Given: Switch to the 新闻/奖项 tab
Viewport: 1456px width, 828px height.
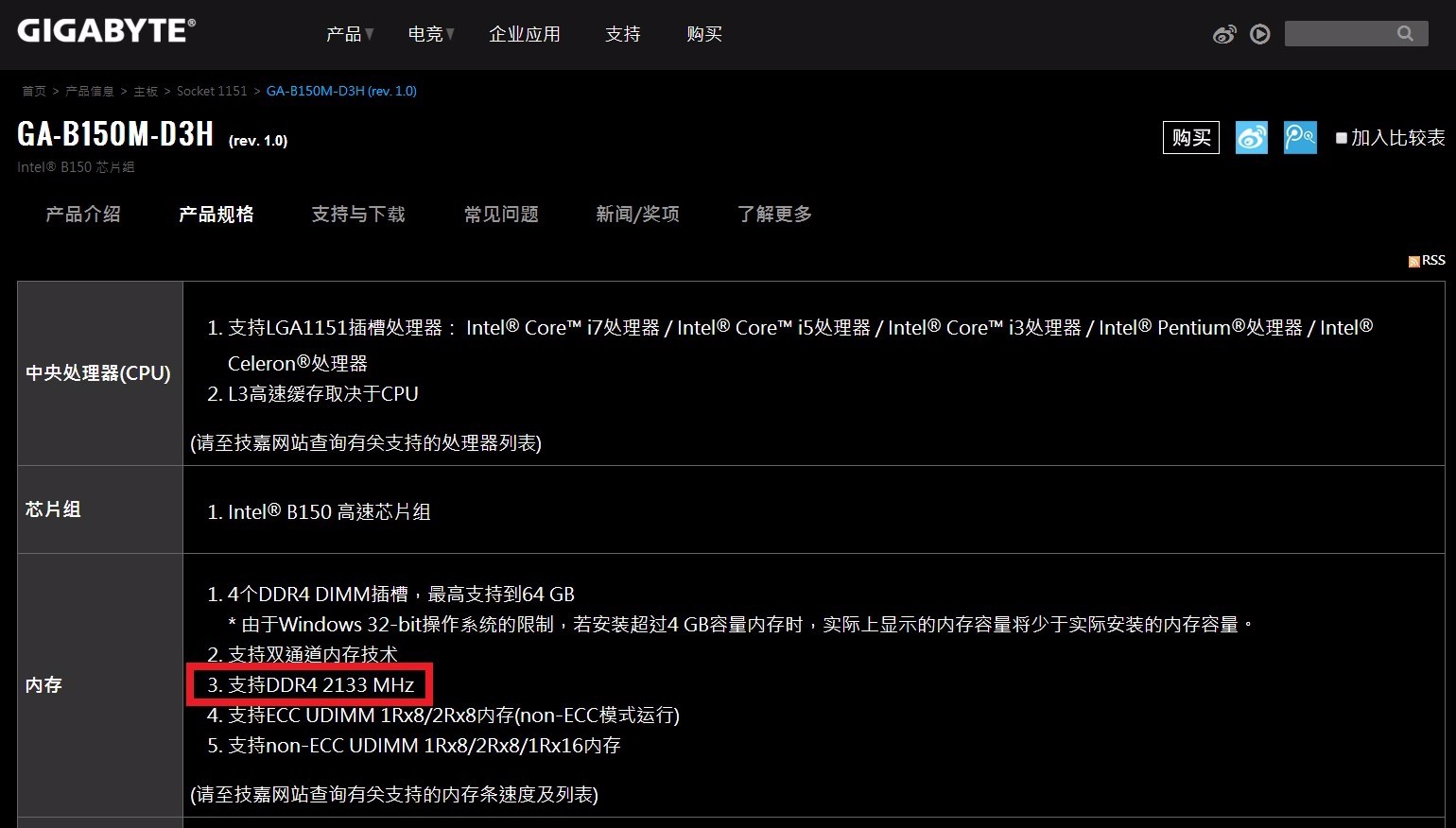Looking at the screenshot, I should [x=637, y=215].
